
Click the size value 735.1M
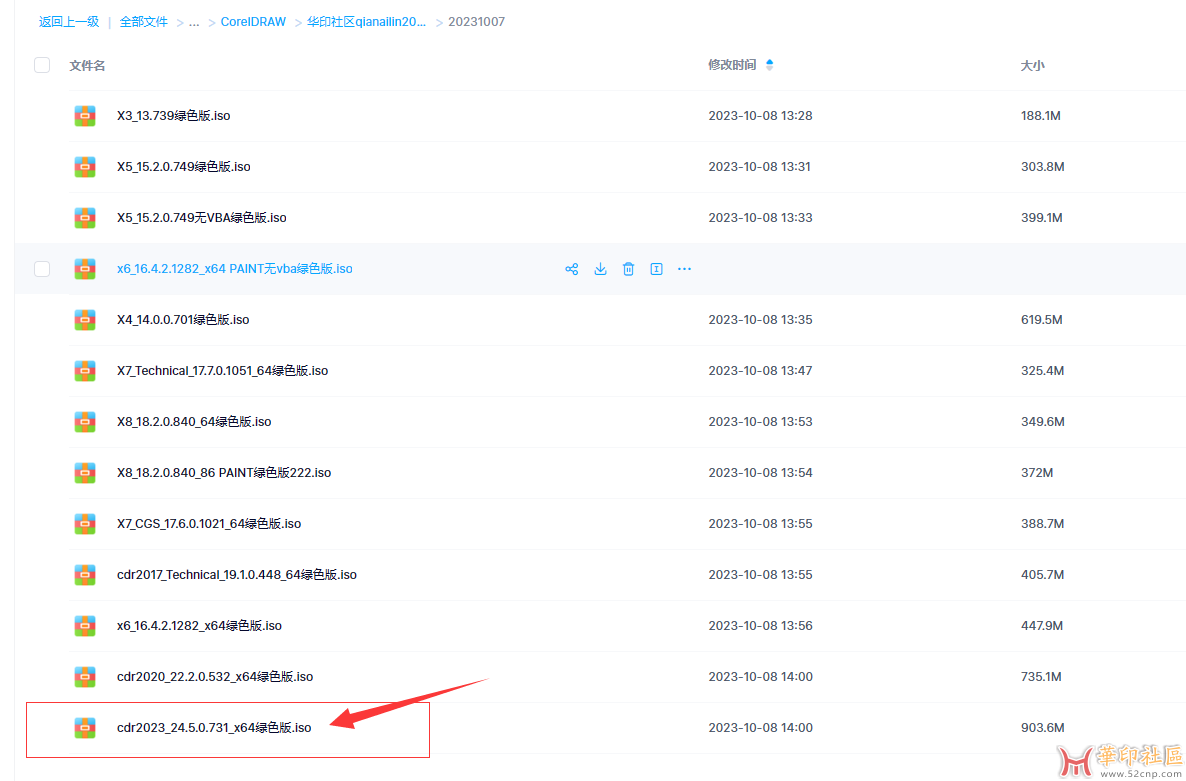[x=1042, y=677]
